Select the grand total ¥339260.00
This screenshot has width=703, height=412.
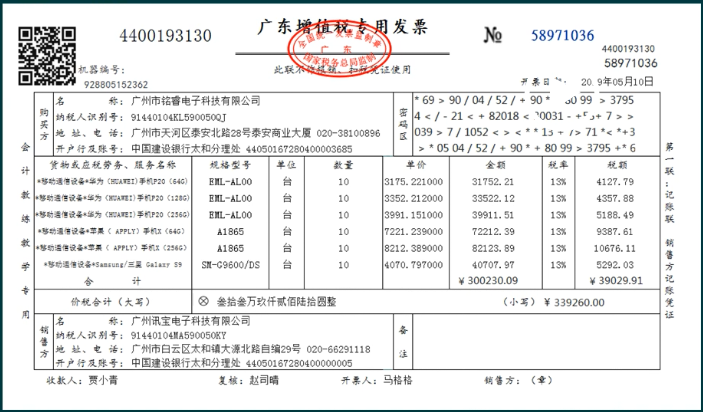[x=603, y=300]
